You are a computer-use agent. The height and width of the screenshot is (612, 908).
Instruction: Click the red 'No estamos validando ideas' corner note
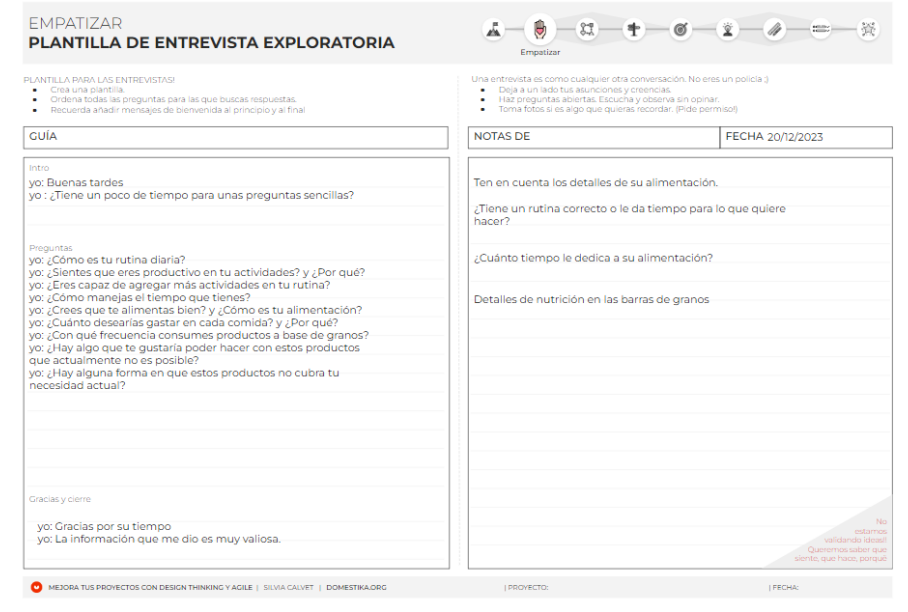840,540
